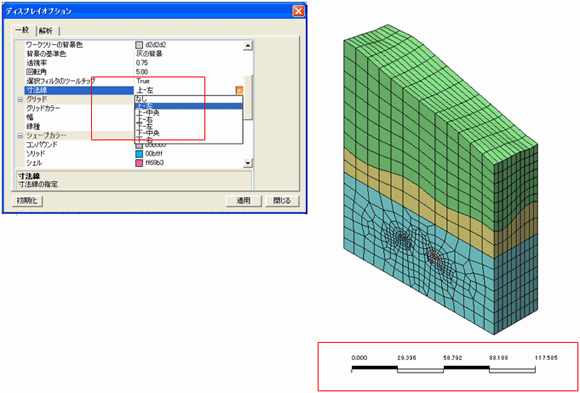This screenshot has width=580, height=393.
Task: Select the 回転角 property row
Action: [x=134, y=72]
